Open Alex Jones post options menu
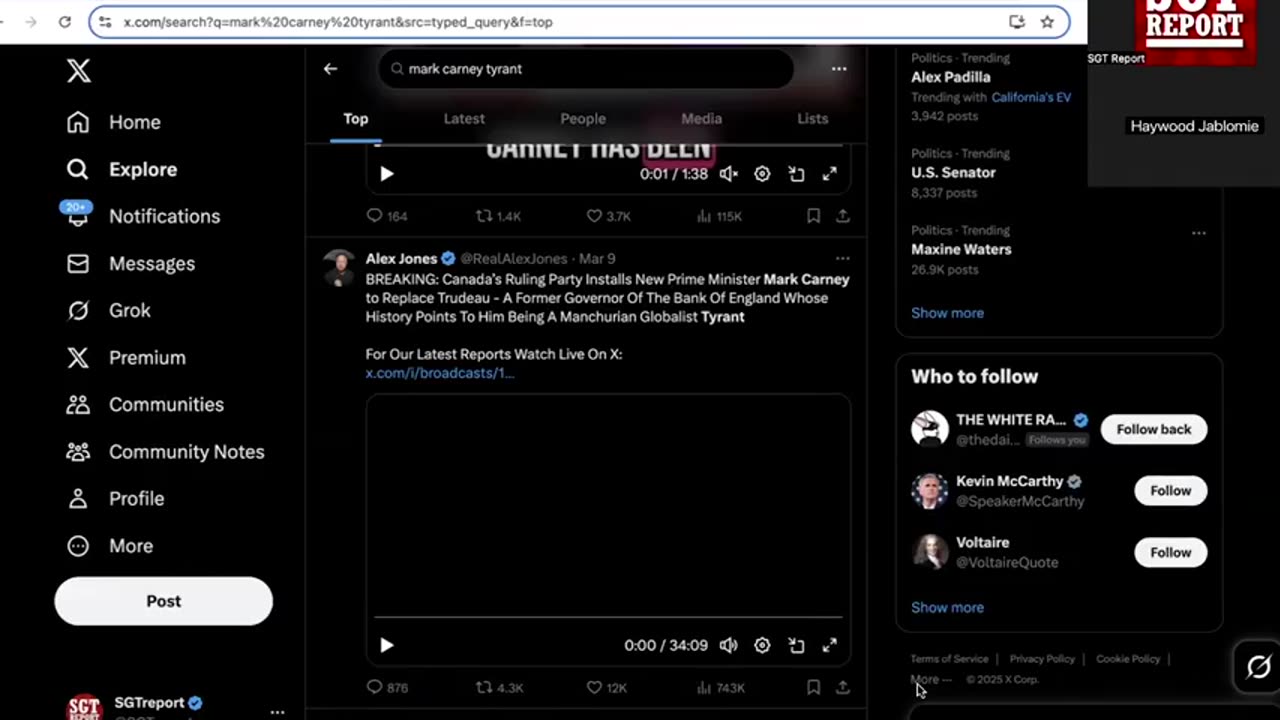The width and height of the screenshot is (1280, 720). [843, 259]
